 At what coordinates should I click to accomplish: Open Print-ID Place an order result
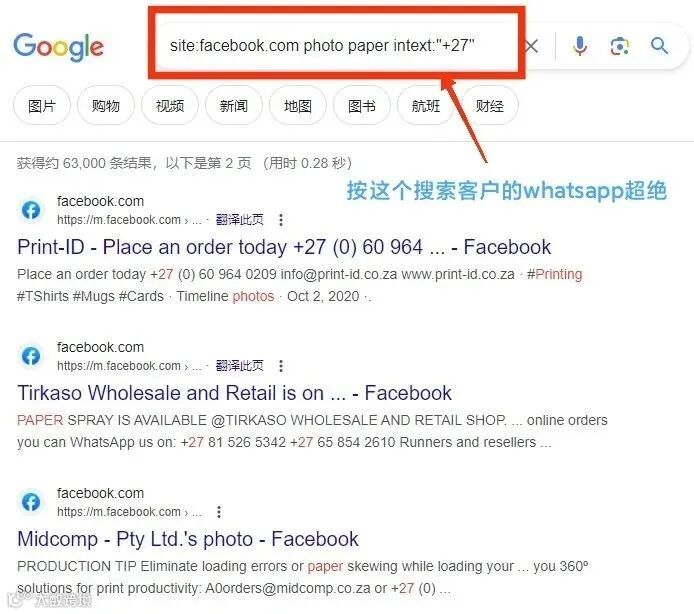[x=284, y=247]
